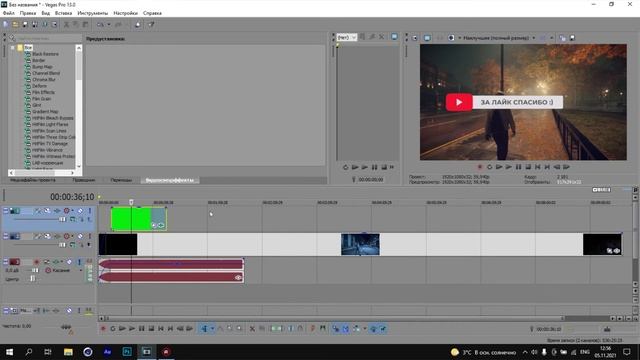
Task: Open the Undo history dropdown arrow
Action: click(109, 24)
